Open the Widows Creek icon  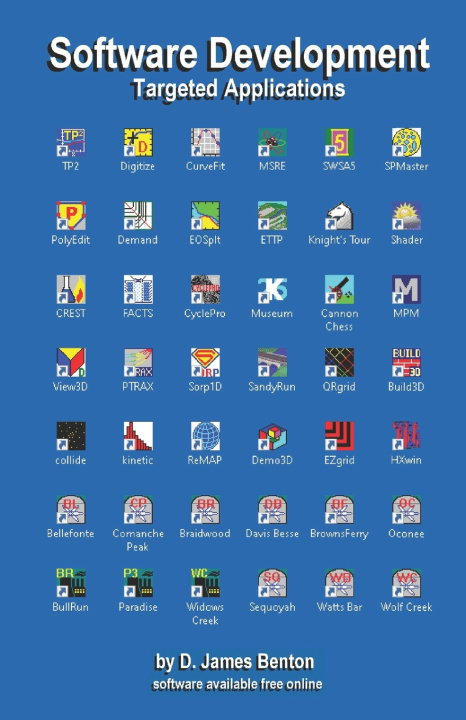tap(205, 583)
